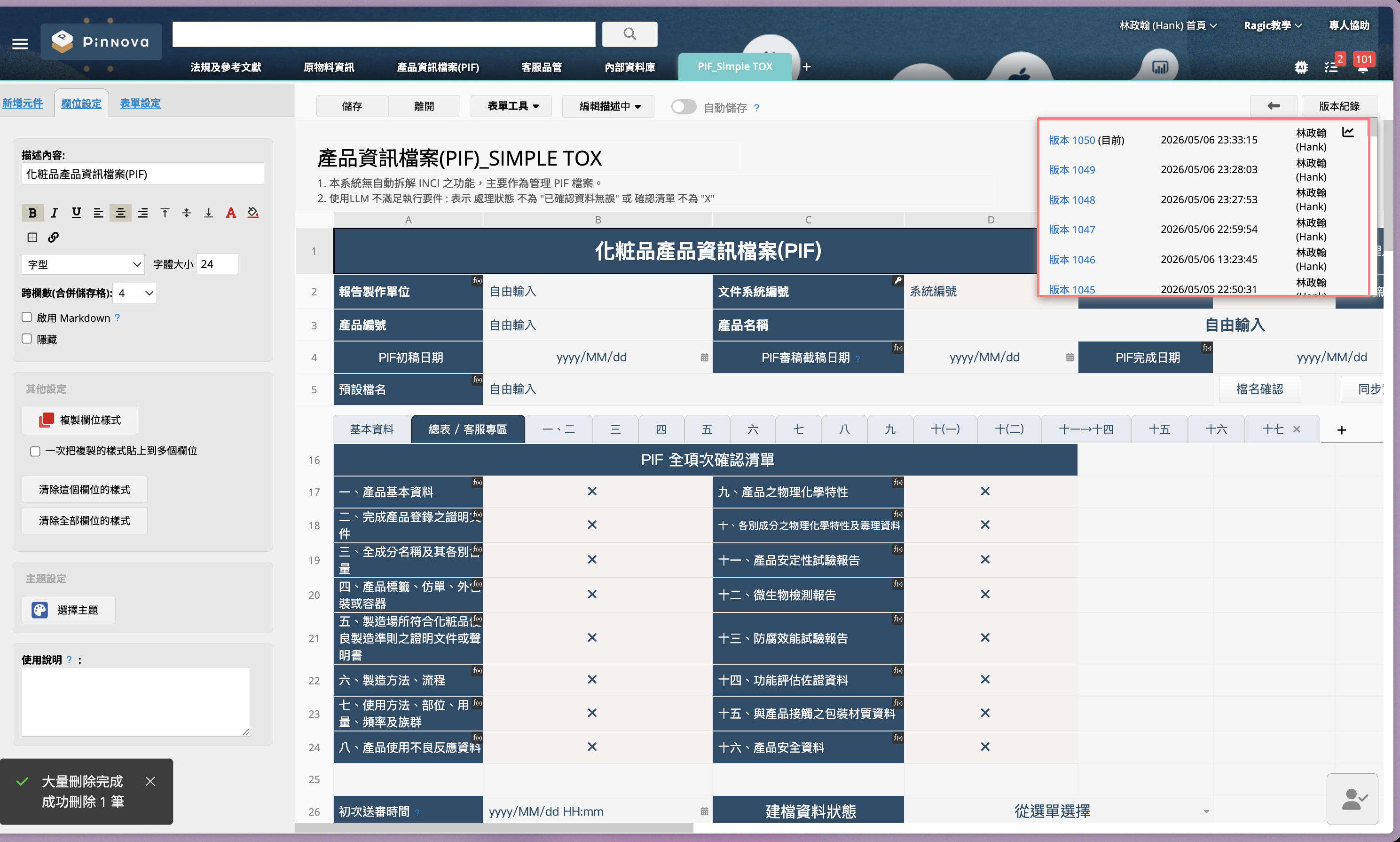Expand the 表單工具 menu

click(511, 106)
